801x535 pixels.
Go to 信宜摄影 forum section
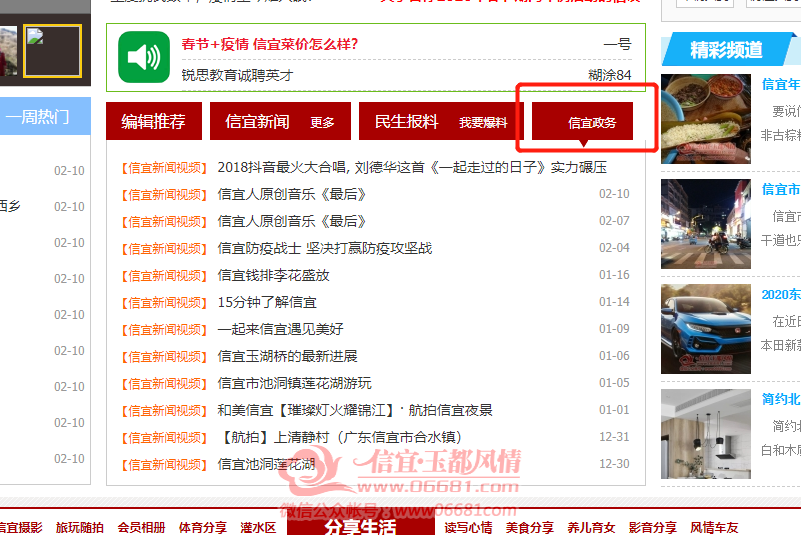click(20, 527)
